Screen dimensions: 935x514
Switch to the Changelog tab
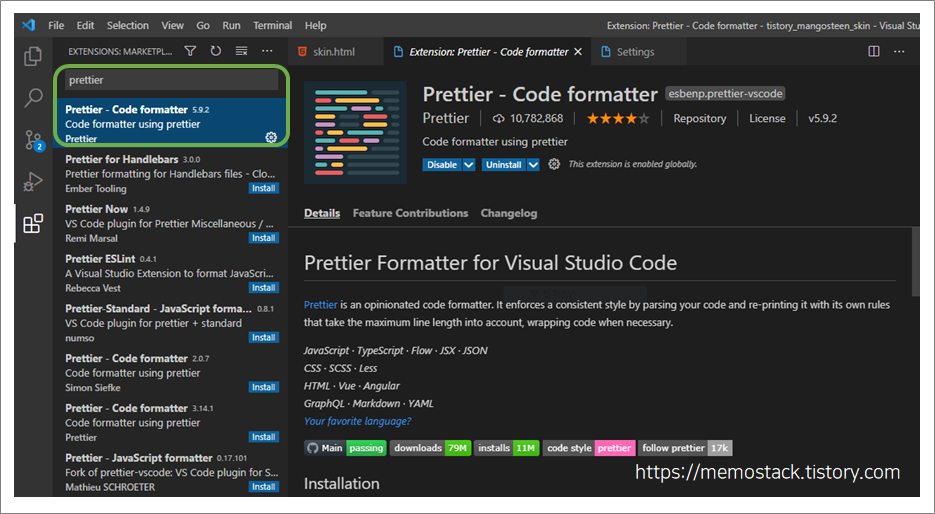pos(509,213)
